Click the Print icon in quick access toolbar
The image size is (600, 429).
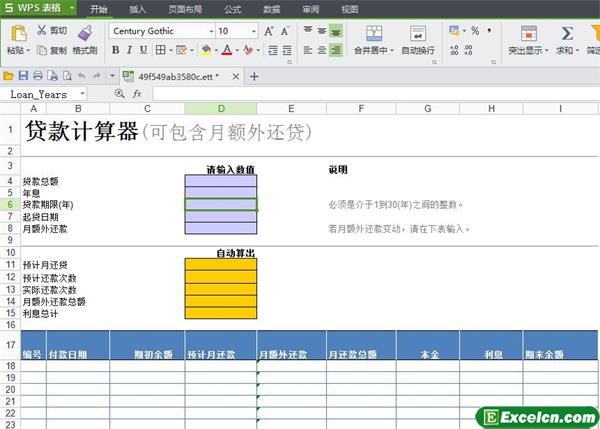pyautogui.click(x=38, y=76)
